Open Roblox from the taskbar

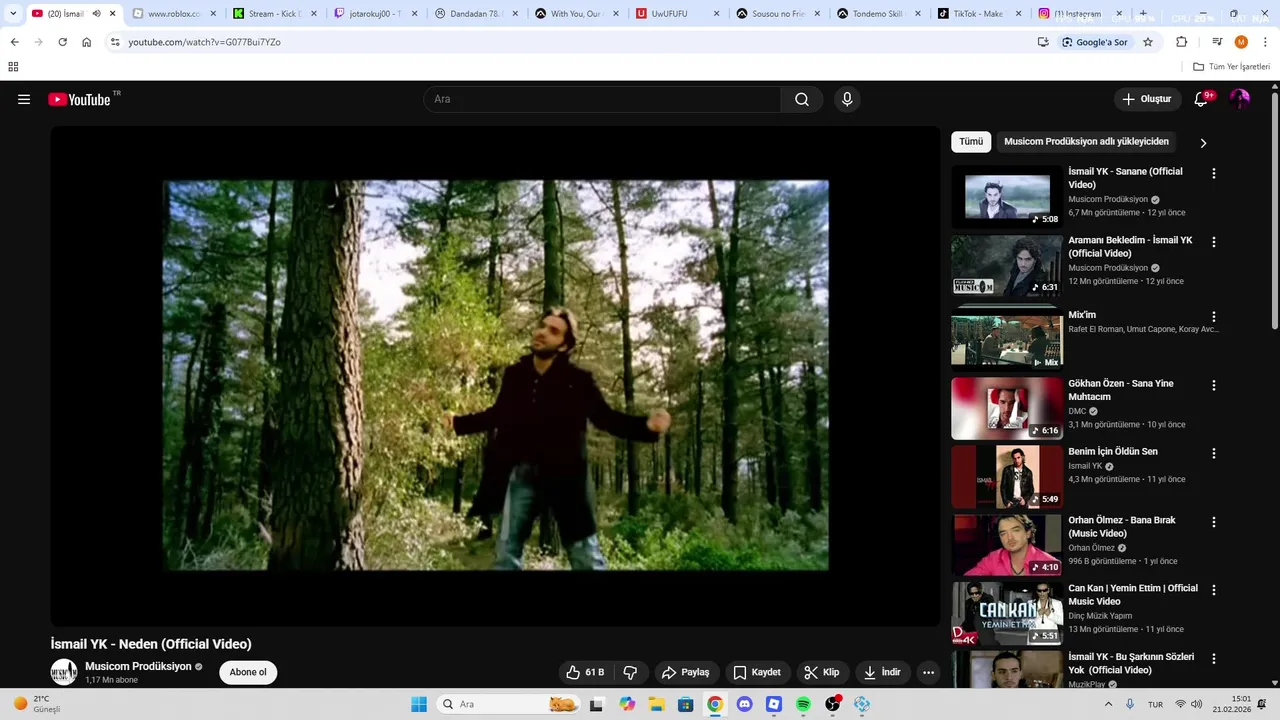(774, 704)
